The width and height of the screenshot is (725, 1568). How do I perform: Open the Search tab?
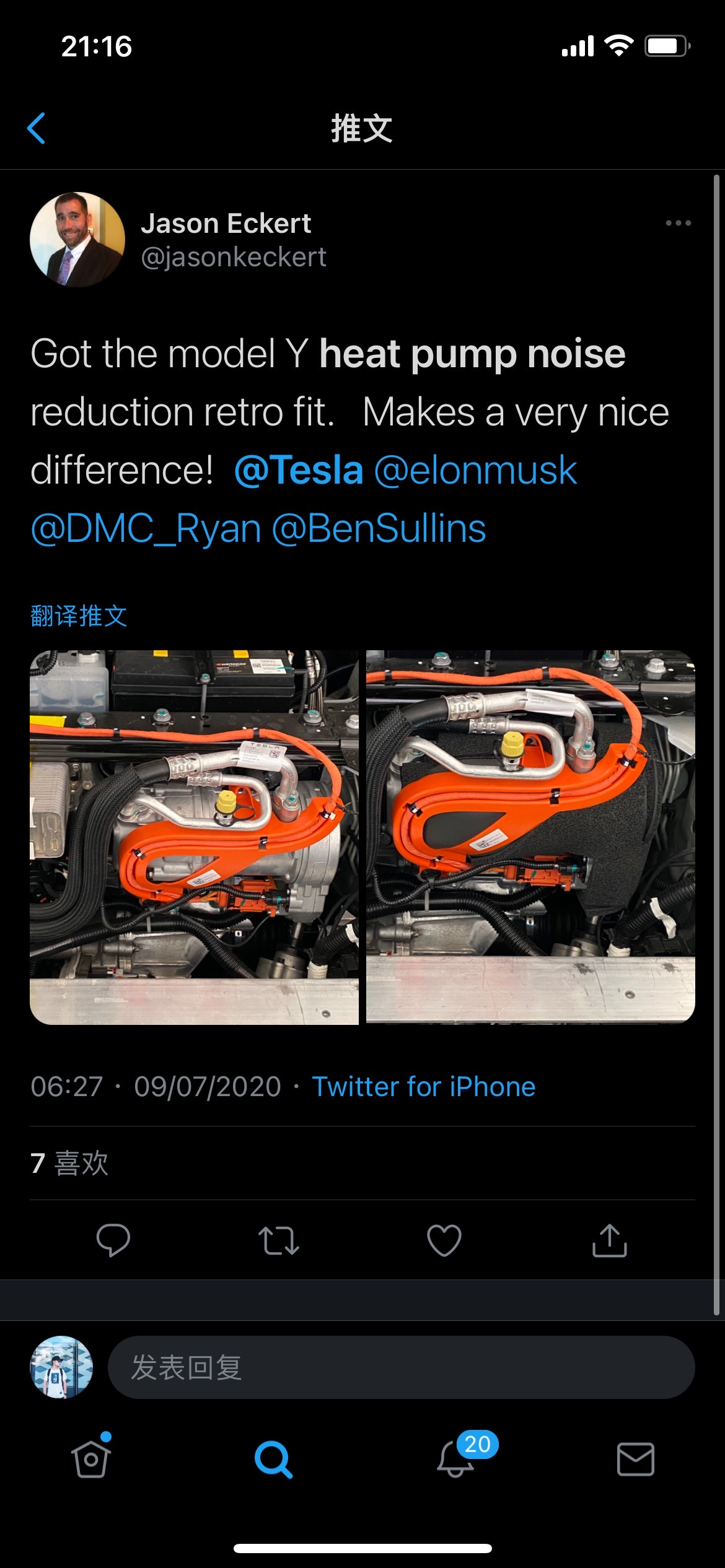tap(273, 1459)
